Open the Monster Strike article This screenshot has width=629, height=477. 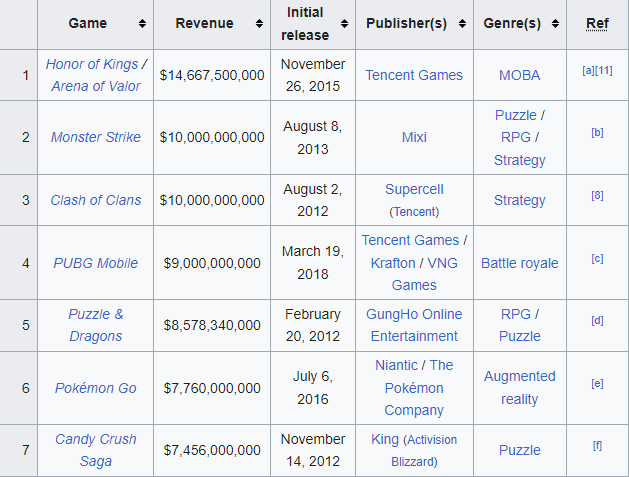point(95,137)
